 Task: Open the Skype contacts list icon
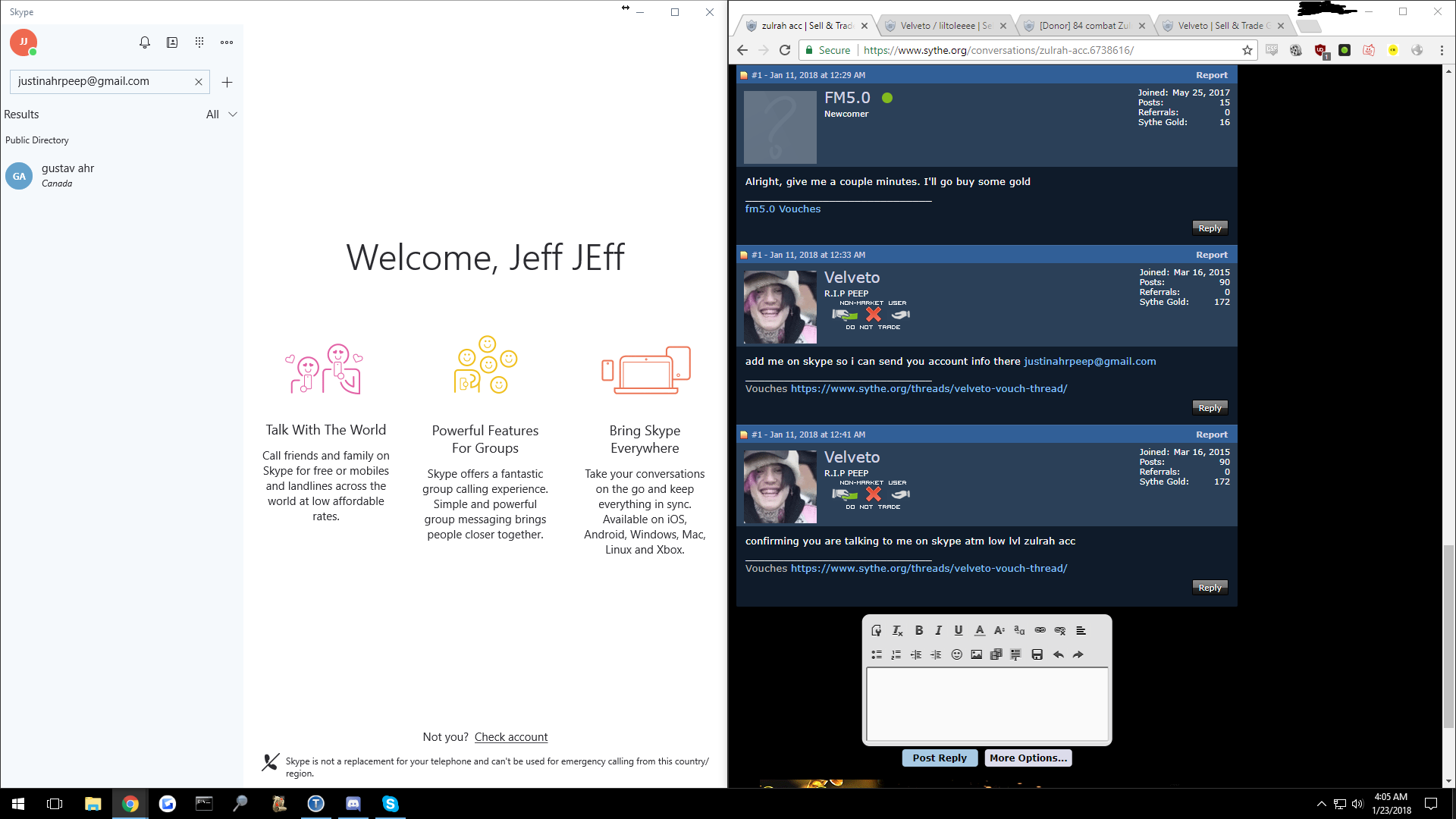click(x=172, y=42)
